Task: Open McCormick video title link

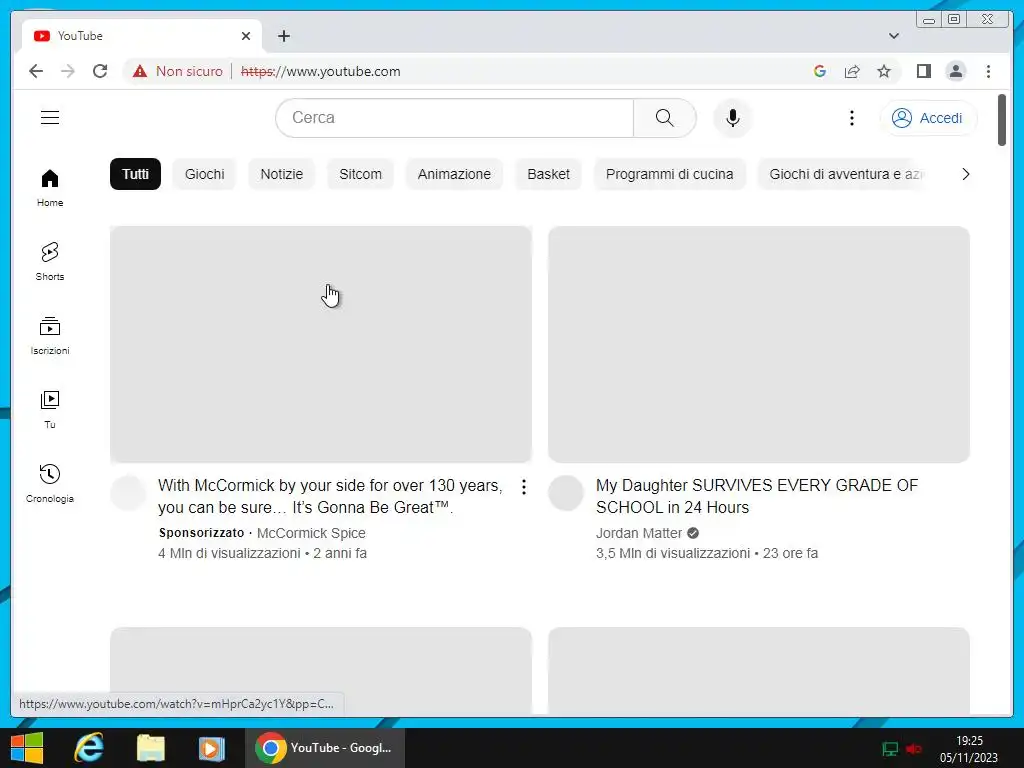Action: pos(330,496)
